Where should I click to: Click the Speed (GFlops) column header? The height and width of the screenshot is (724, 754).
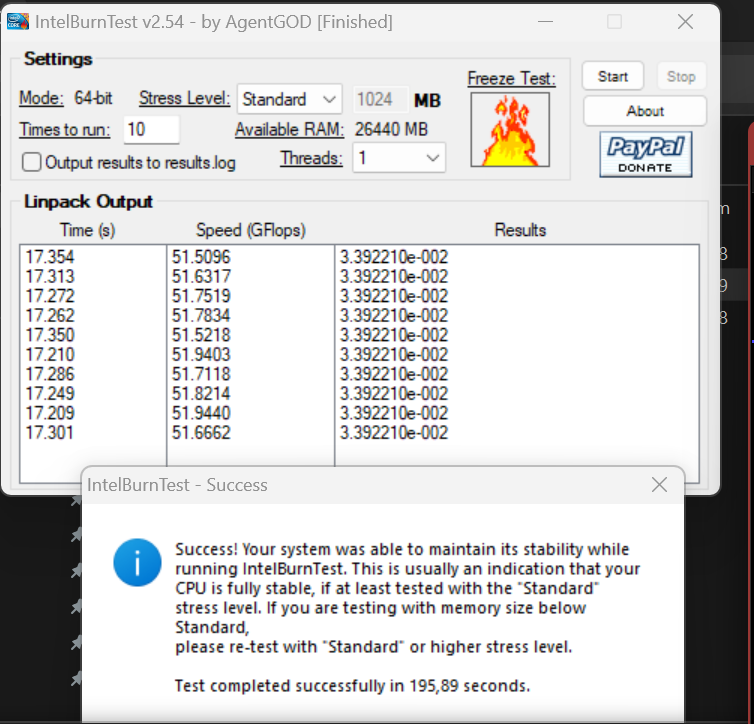pos(251,230)
